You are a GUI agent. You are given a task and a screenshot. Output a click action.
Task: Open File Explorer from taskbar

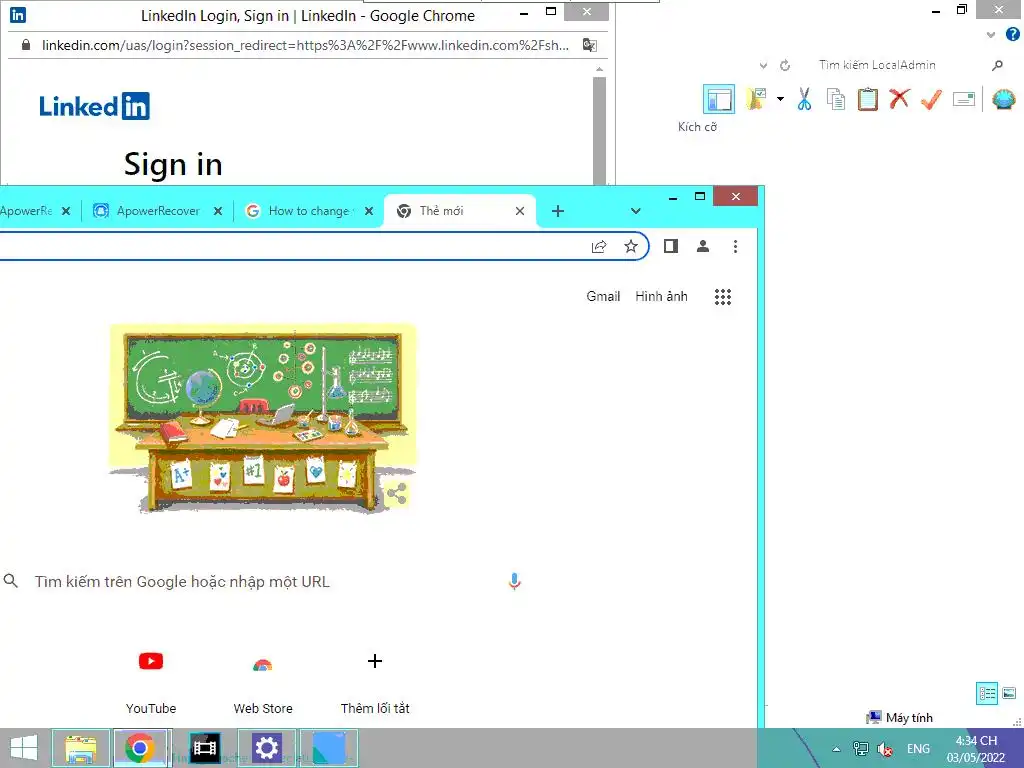[81, 748]
